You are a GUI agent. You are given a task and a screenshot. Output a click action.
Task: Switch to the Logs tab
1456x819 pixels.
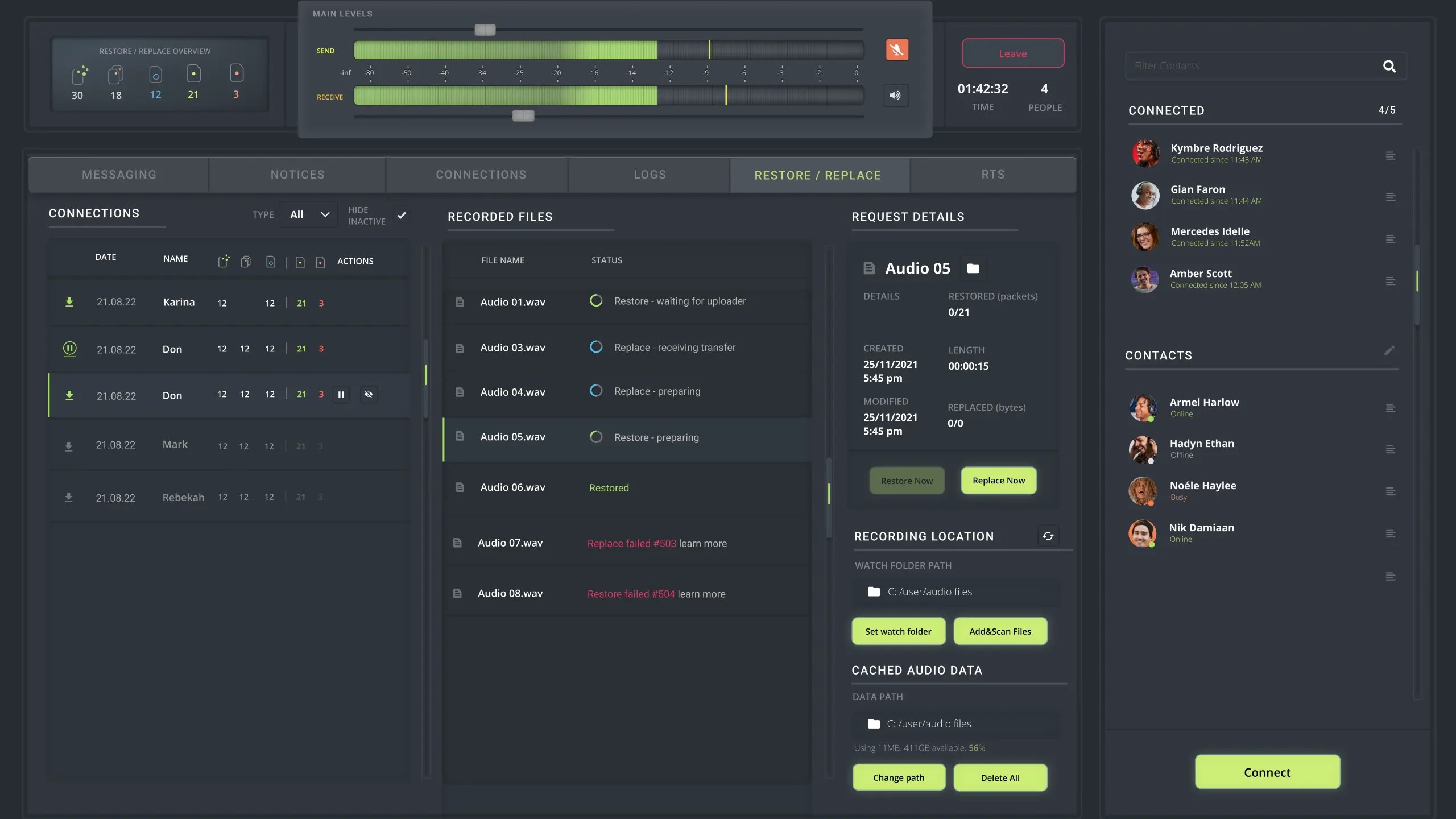[x=650, y=175]
